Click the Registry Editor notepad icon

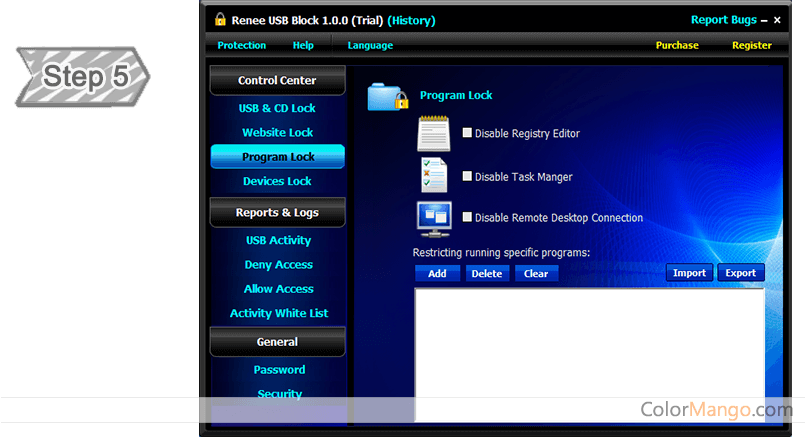click(434, 133)
